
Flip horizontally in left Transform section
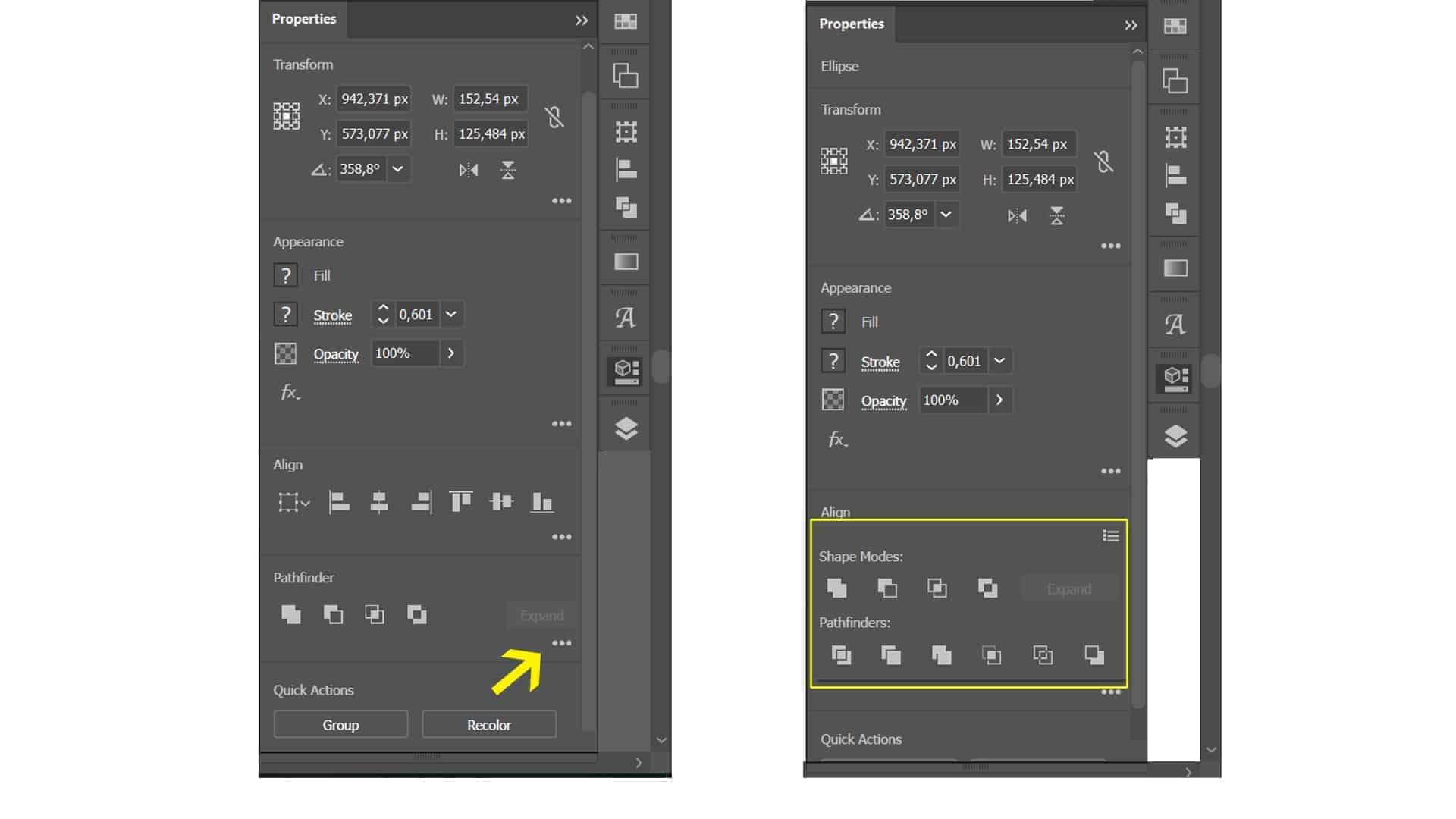(x=469, y=170)
